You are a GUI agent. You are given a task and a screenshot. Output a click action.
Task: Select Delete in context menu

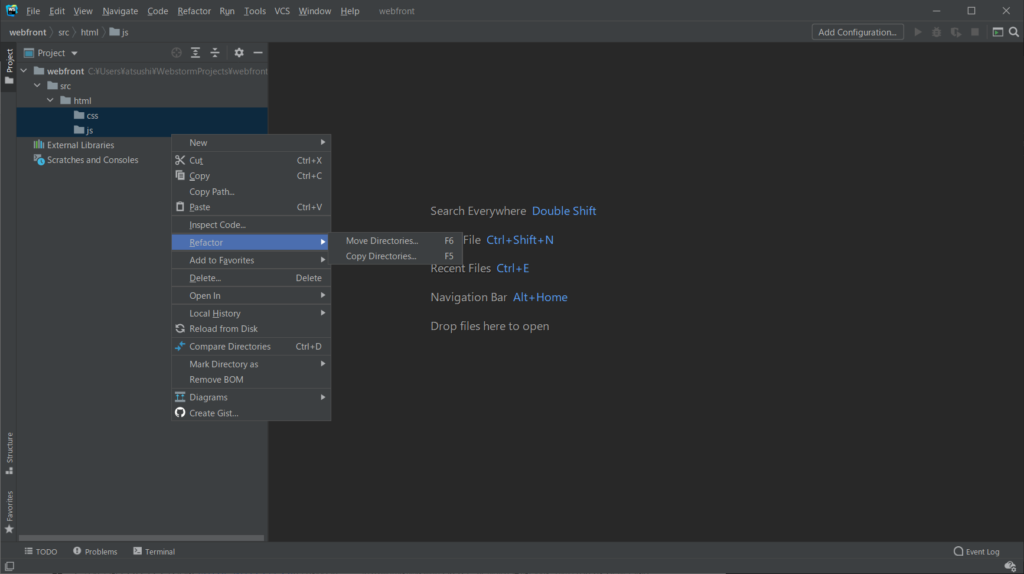pyautogui.click(x=251, y=278)
